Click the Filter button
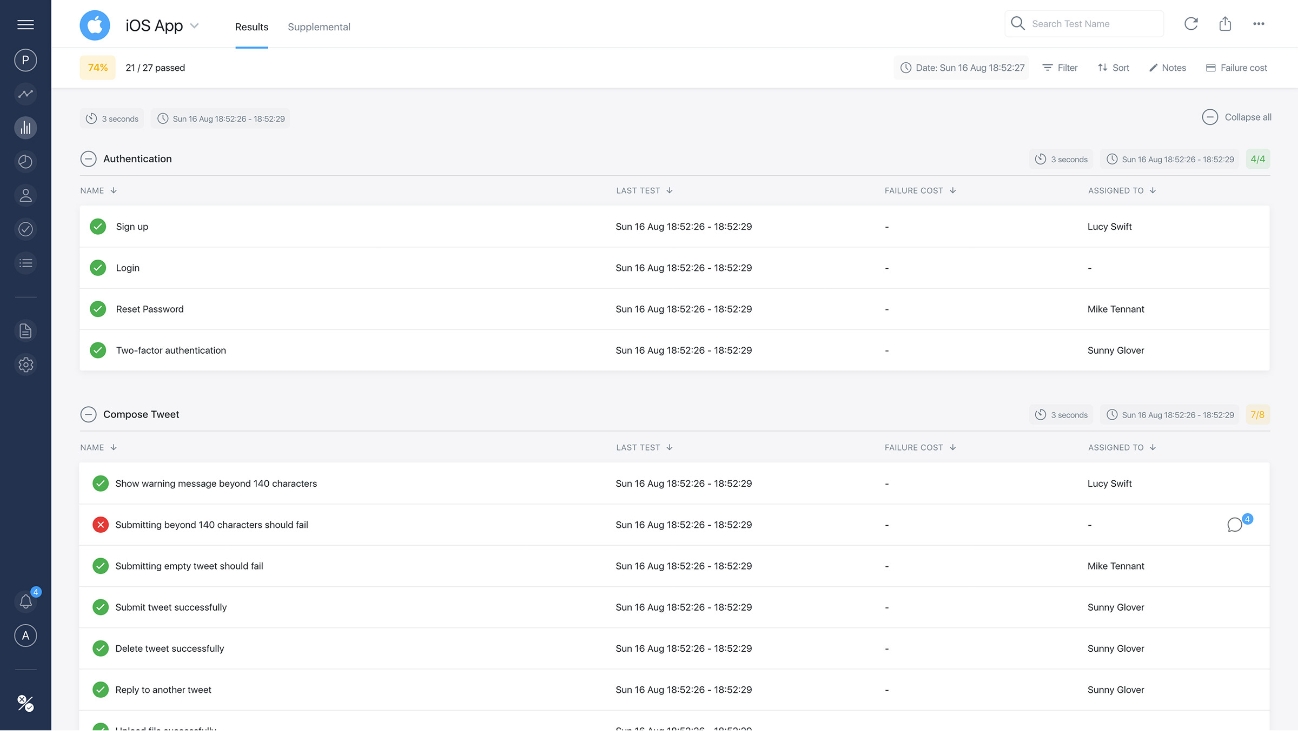This screenshot has height=731, width=1298. 1060,68
